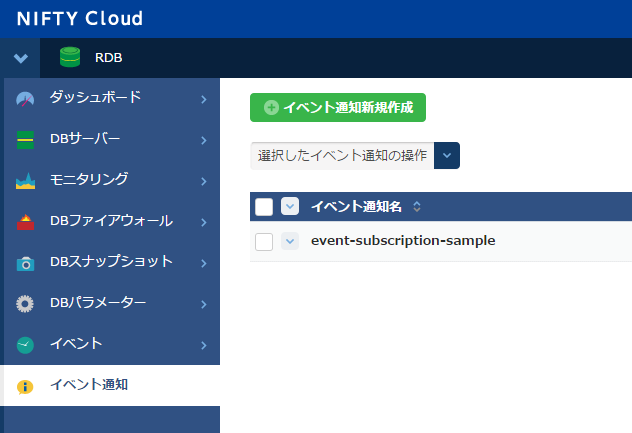The width and height of the screenshot is (632, 433).
Task: Expand the ダッシュボード arrow
Action: tap(204, 99)
